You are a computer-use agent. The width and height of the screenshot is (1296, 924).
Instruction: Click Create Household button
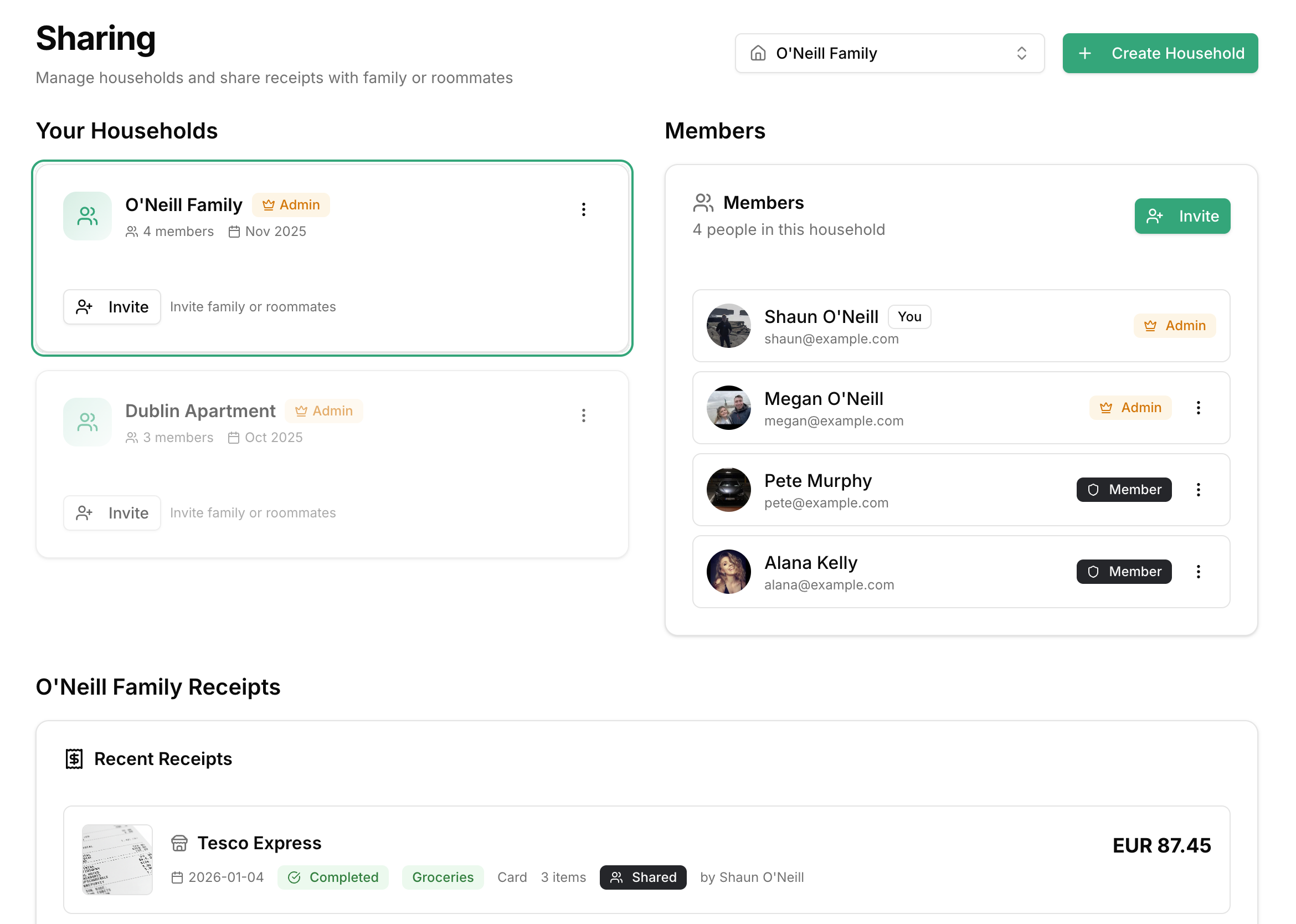click(1159, 54)
